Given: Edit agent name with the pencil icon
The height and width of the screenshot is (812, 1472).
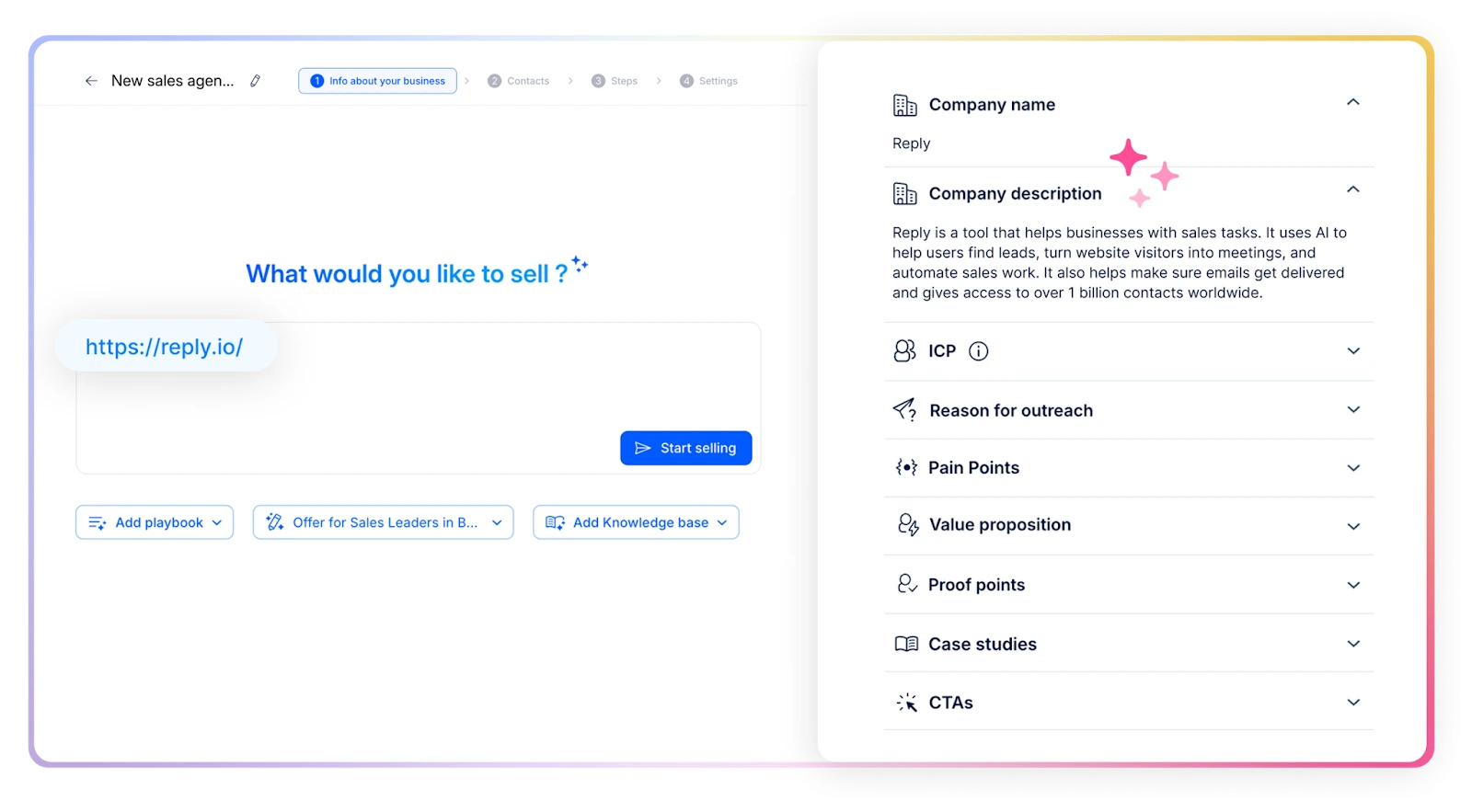Looking at the screenshot, I should coord(256,81).
